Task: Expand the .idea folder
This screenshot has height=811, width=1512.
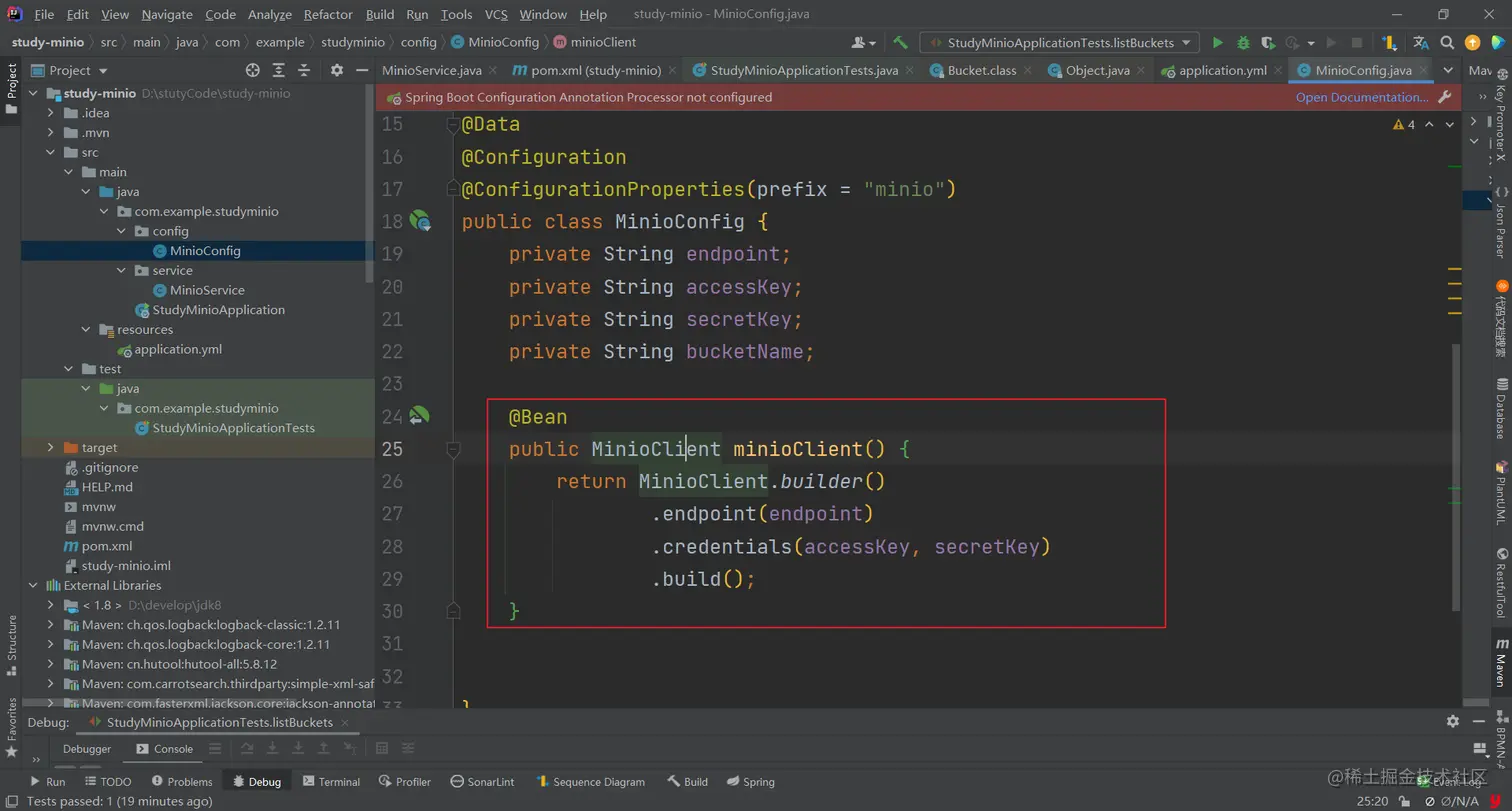Action: click(x=51, y=113)
